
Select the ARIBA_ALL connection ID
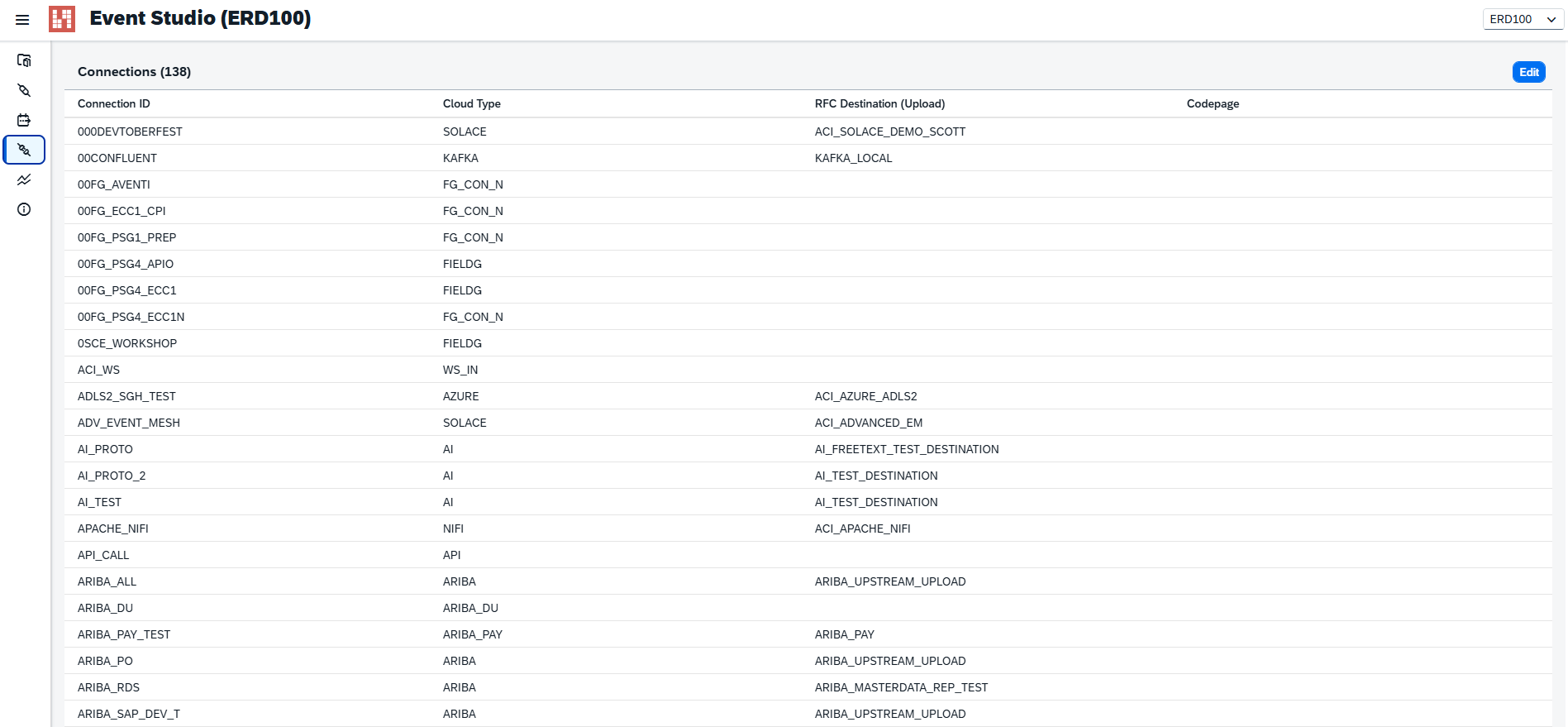tap(107, 581)
